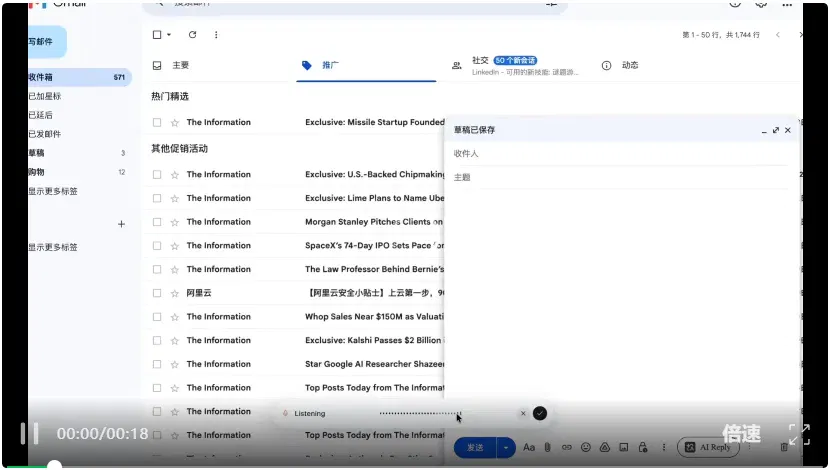This screenshot has height=470, width=830.
Task: Click the AI Reply button
Action: 708,447
